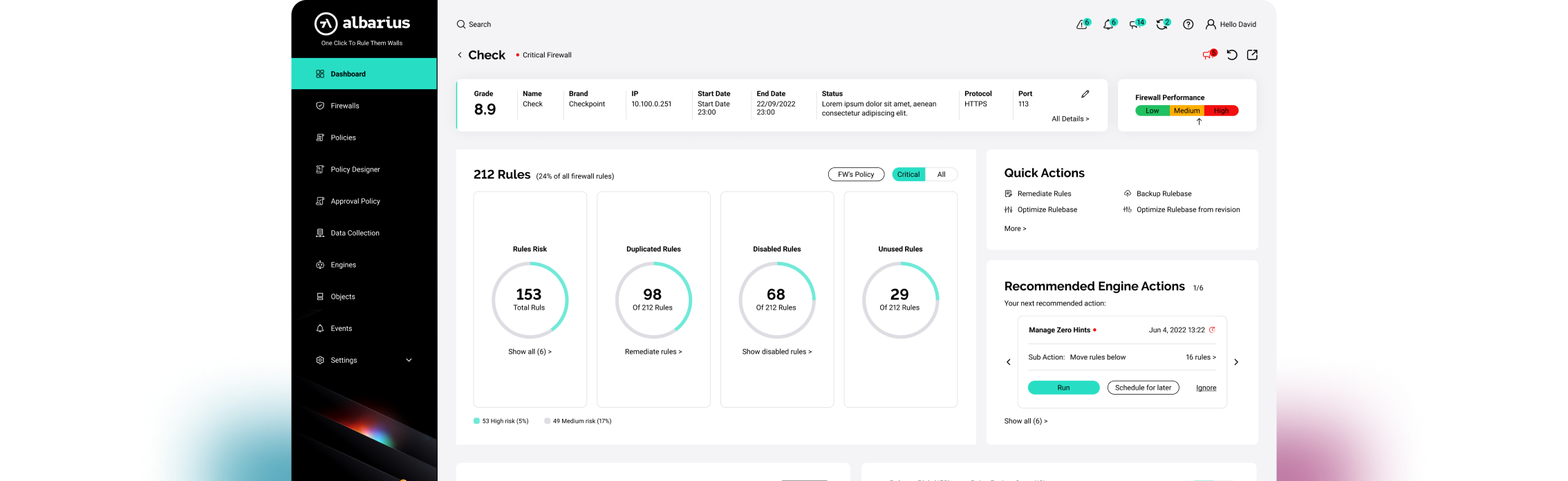Go back using the chevron beside Check

pyautogui.click(x=460, y=55)
